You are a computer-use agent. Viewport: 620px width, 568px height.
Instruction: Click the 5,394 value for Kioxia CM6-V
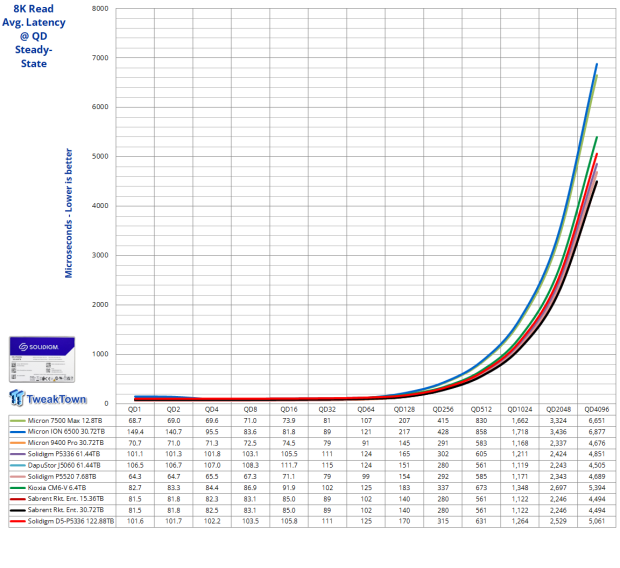point(597,488)
